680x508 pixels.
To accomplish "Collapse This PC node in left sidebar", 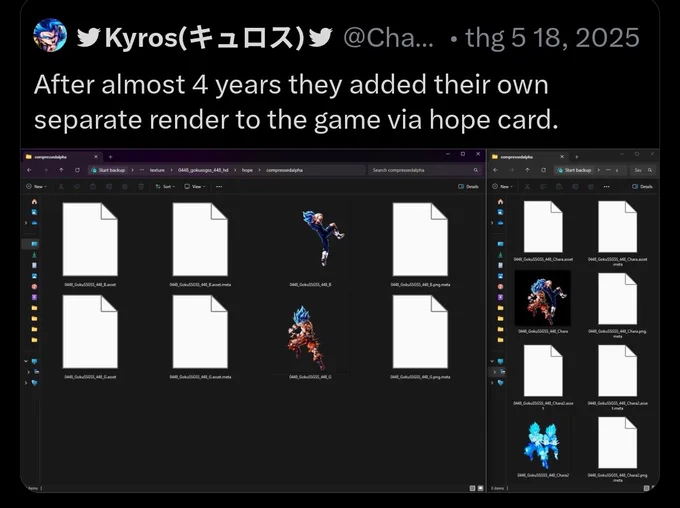I will tap(26, 361).
